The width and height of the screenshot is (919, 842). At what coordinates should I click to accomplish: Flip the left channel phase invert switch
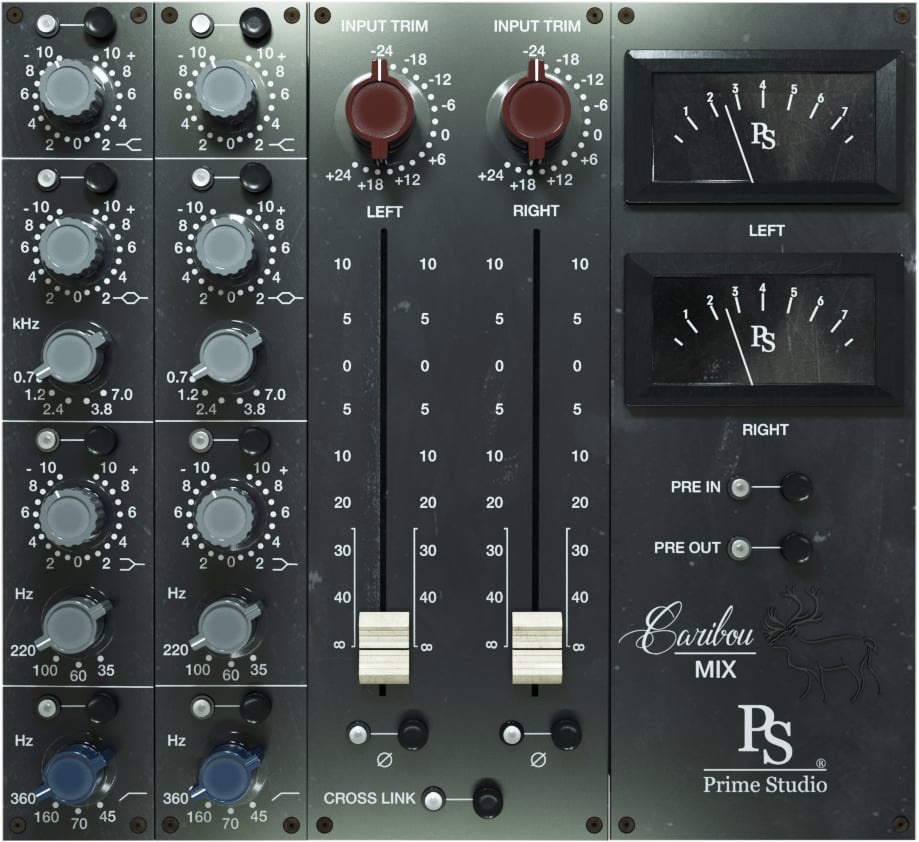pos(411,734)
